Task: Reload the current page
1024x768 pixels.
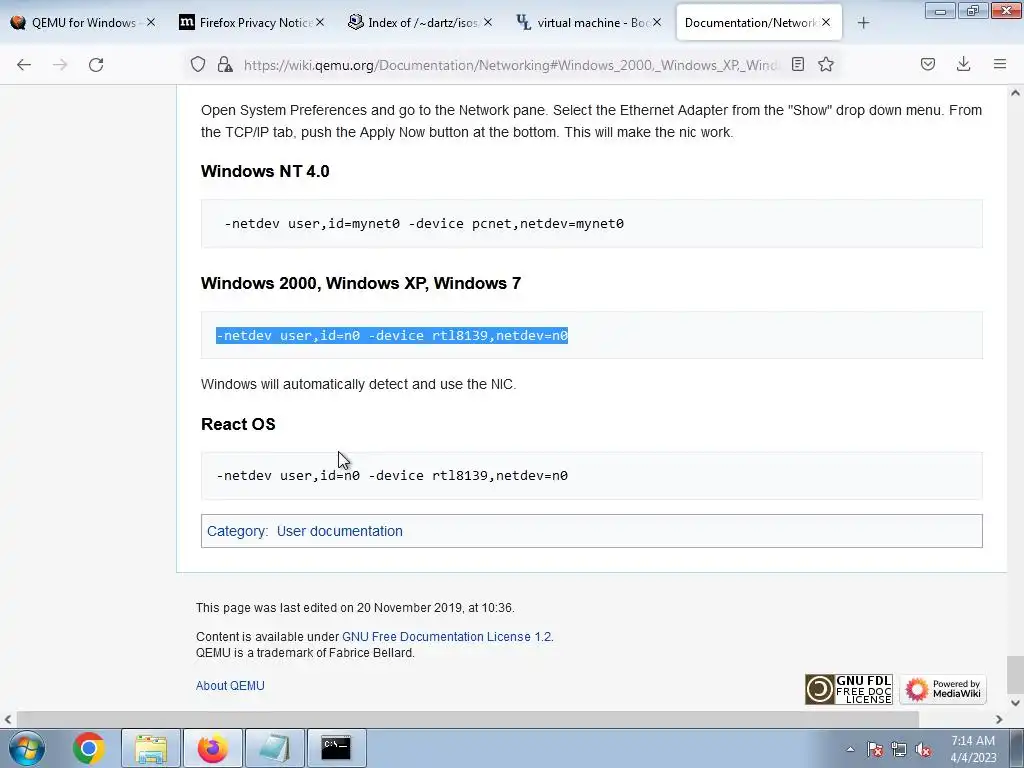Action: coord(96,65)
